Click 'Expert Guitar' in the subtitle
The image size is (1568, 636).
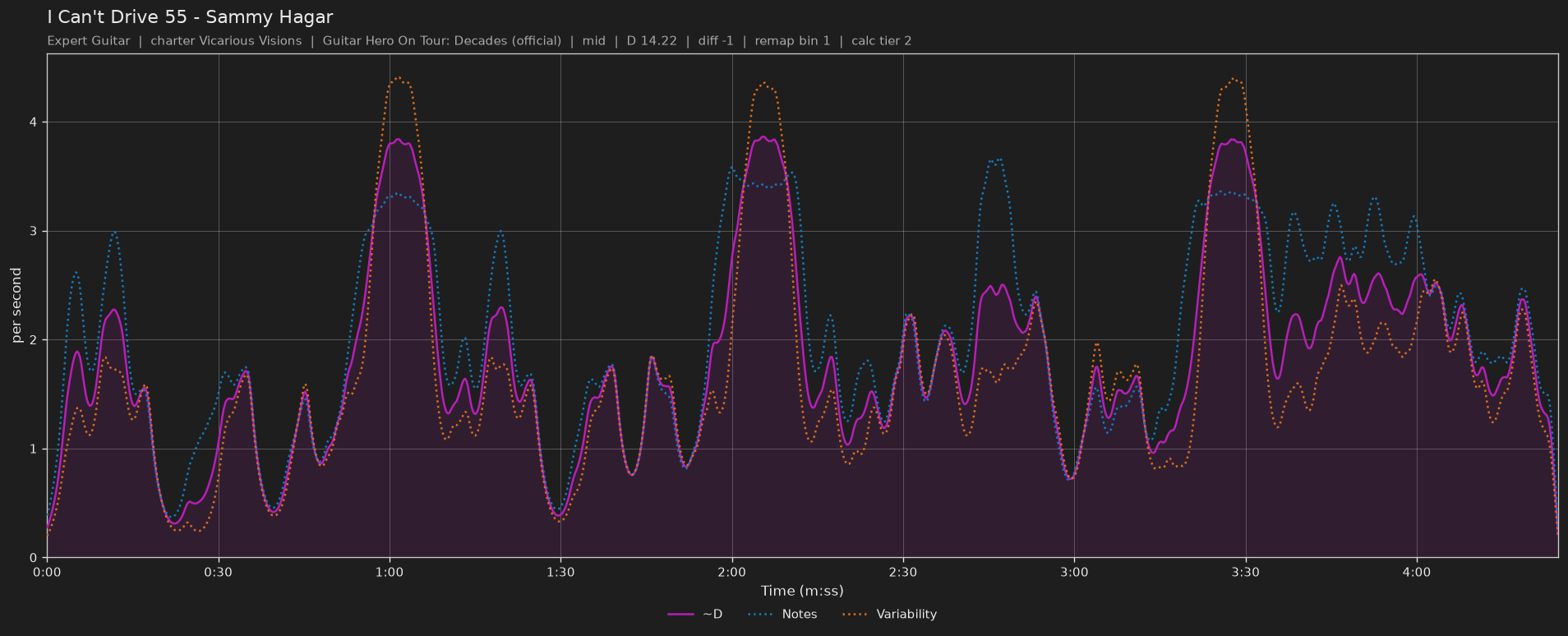pos(89,41)
